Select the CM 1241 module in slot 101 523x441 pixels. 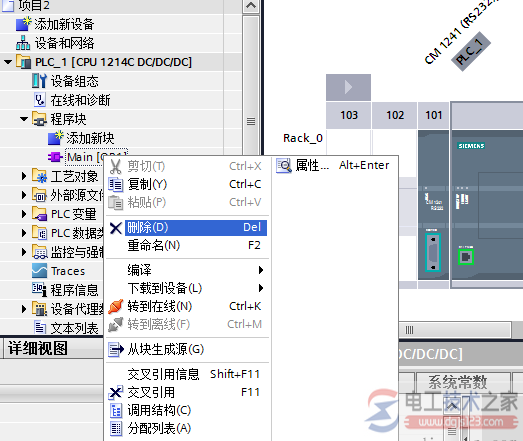coord(433,205)
